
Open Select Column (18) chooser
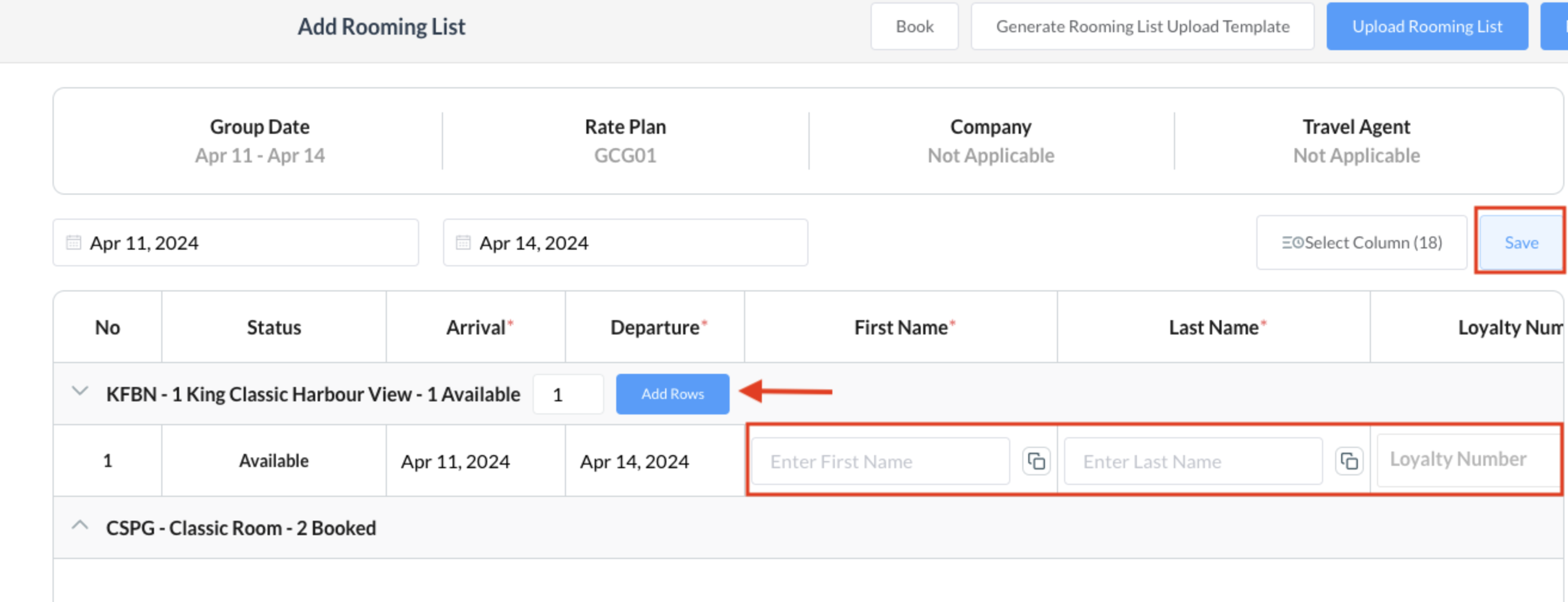tap(1361, 242)
